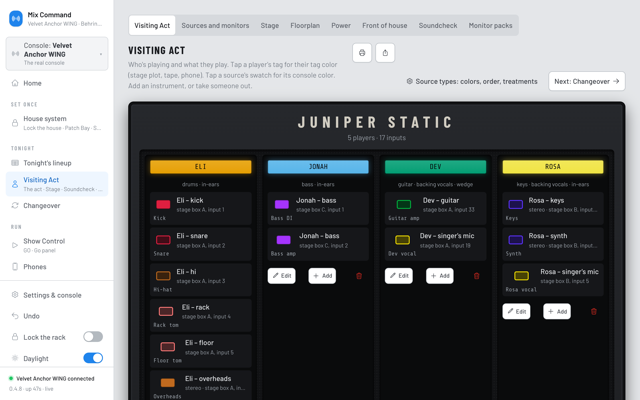640x400 pixels.
Task: Switch to the Stage tab
Action: [x=270, y=25]
